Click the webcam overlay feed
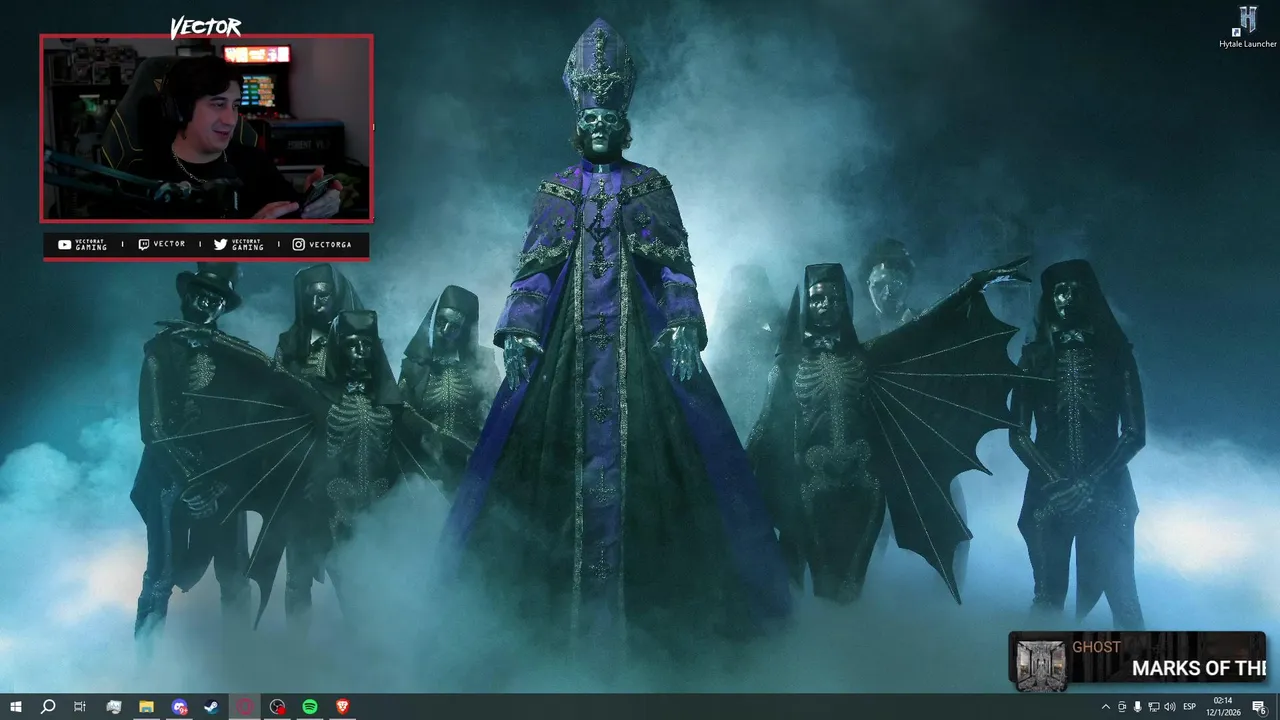Screen dimensions: 1280x720 [206, 128]
